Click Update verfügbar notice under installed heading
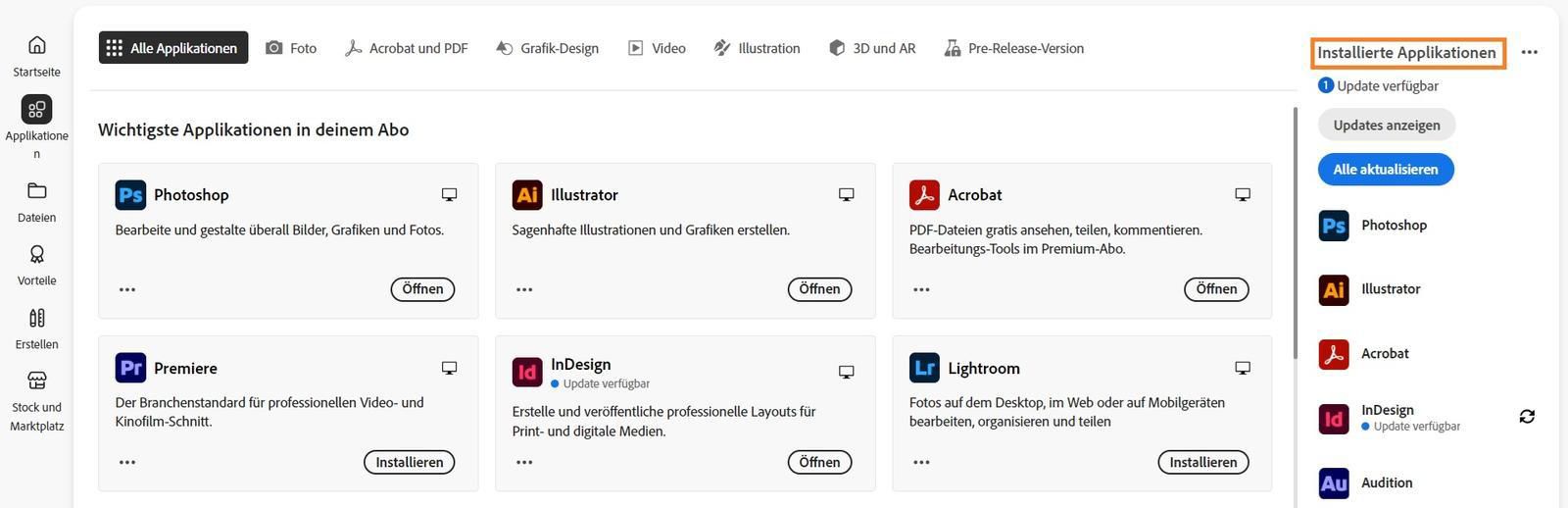Viewport: 1568px width, 508px height. click(1379, 85)
